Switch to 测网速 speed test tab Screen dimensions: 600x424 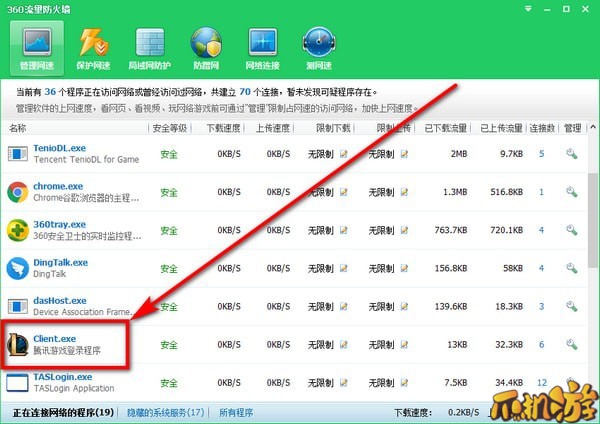pyautogui.click(x=319, y=49)
